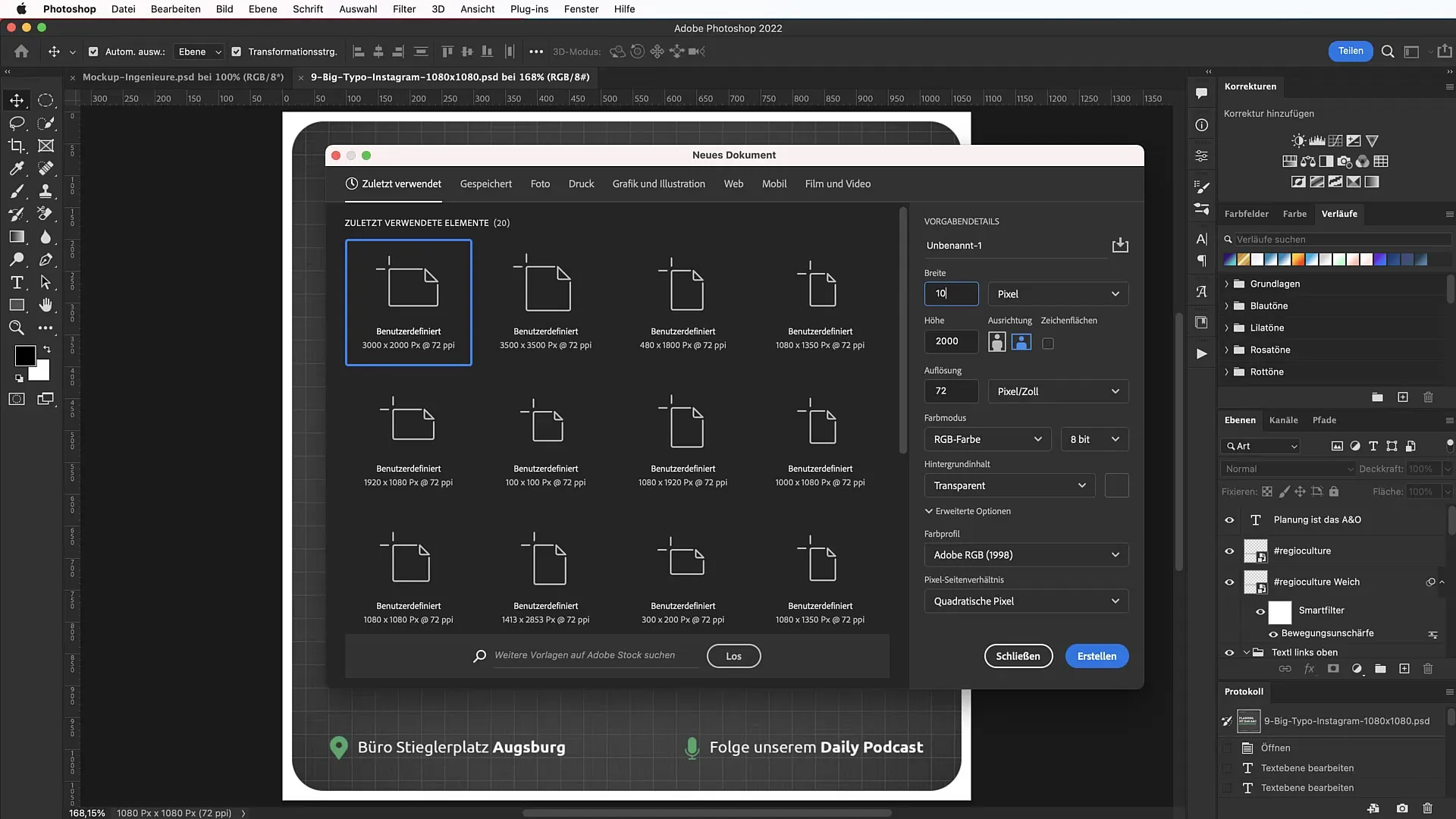Toggle visibility of Planung ist das A&O
Image resolution: width=1456 pixels, height=819 pixels.
pyautogui.click(x=1229, y=519)
